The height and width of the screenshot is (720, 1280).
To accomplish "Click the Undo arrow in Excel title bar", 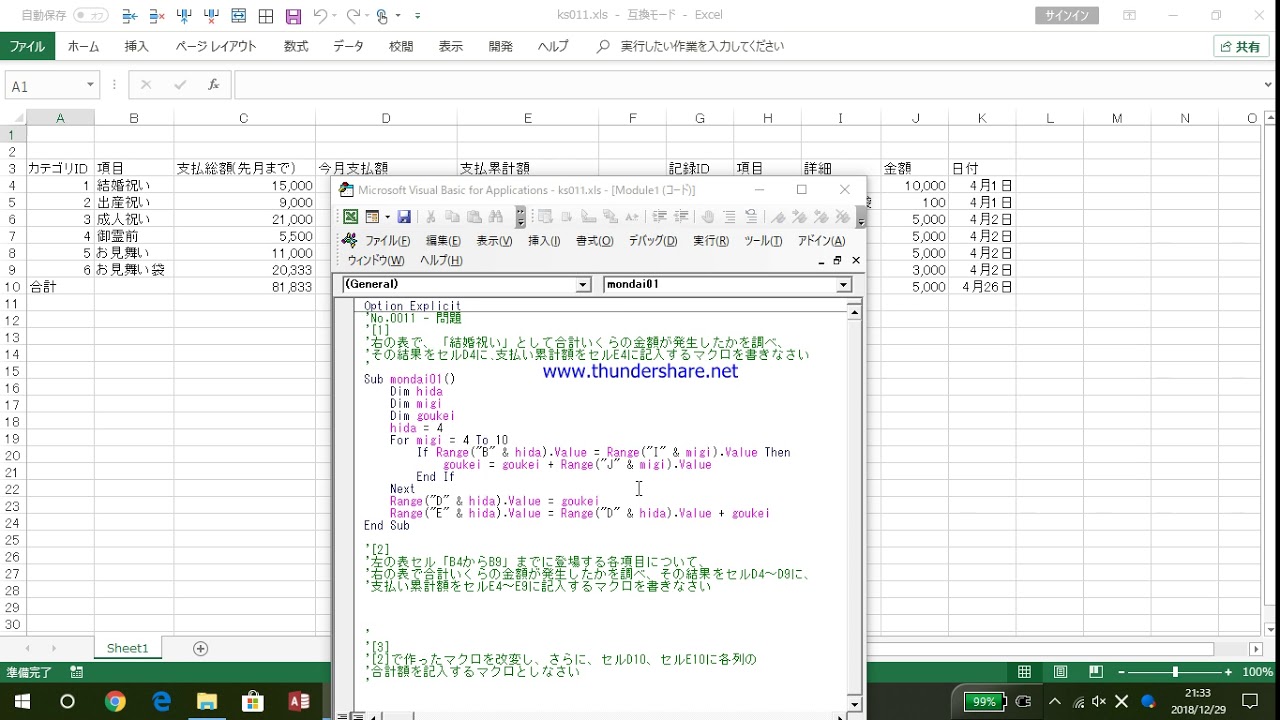I will 320,16.
